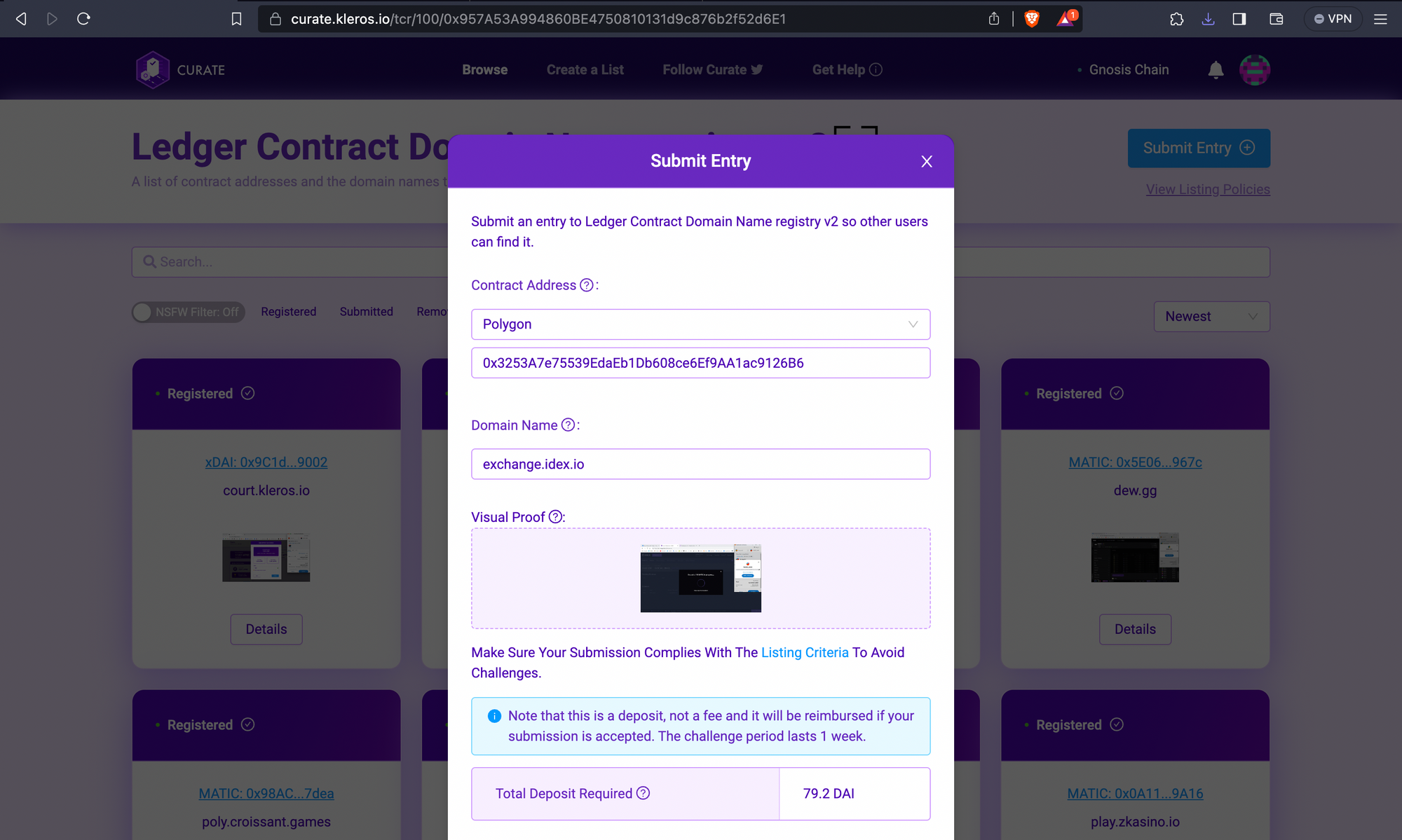Toggle the Brave VPN button

(x=1333, y=19)
